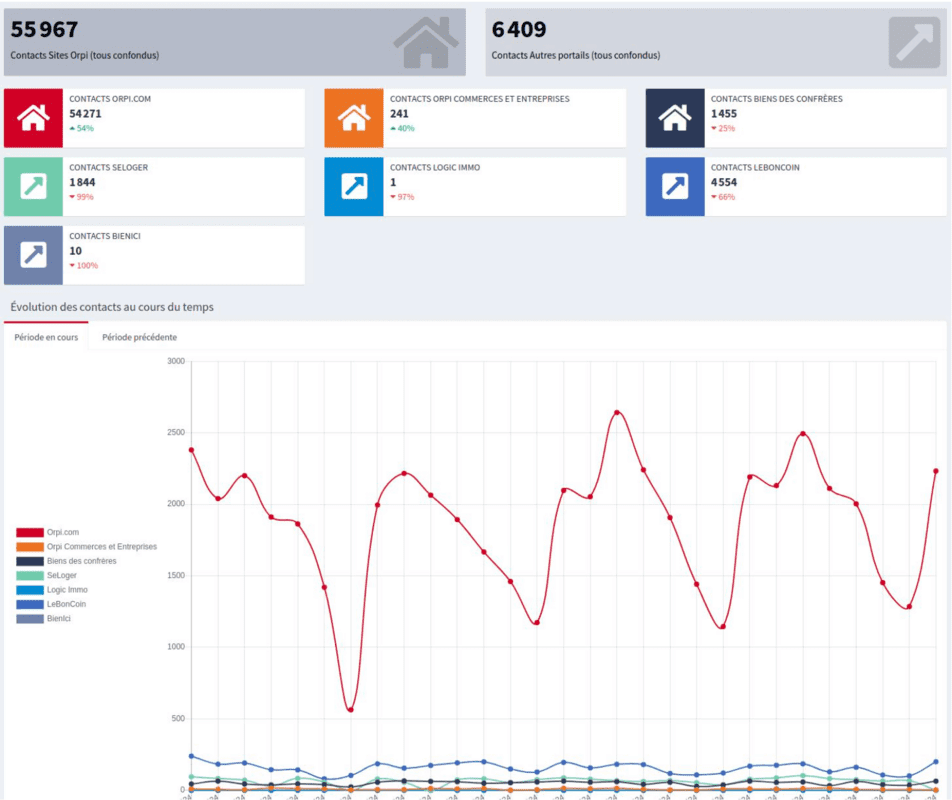Click the green SeLoger arrow icon
The height and width of the screenshot is (800, 952).
coord(34,186)
